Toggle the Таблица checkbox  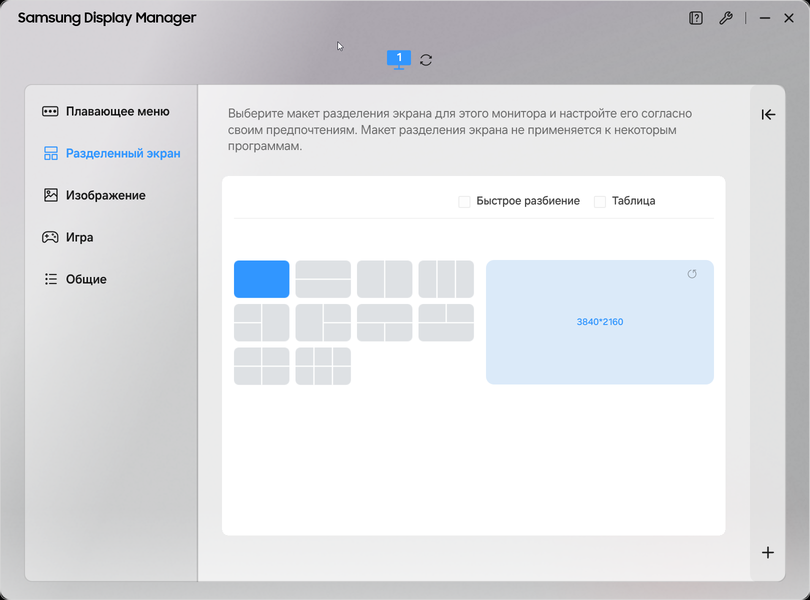[x=600, y=202]
